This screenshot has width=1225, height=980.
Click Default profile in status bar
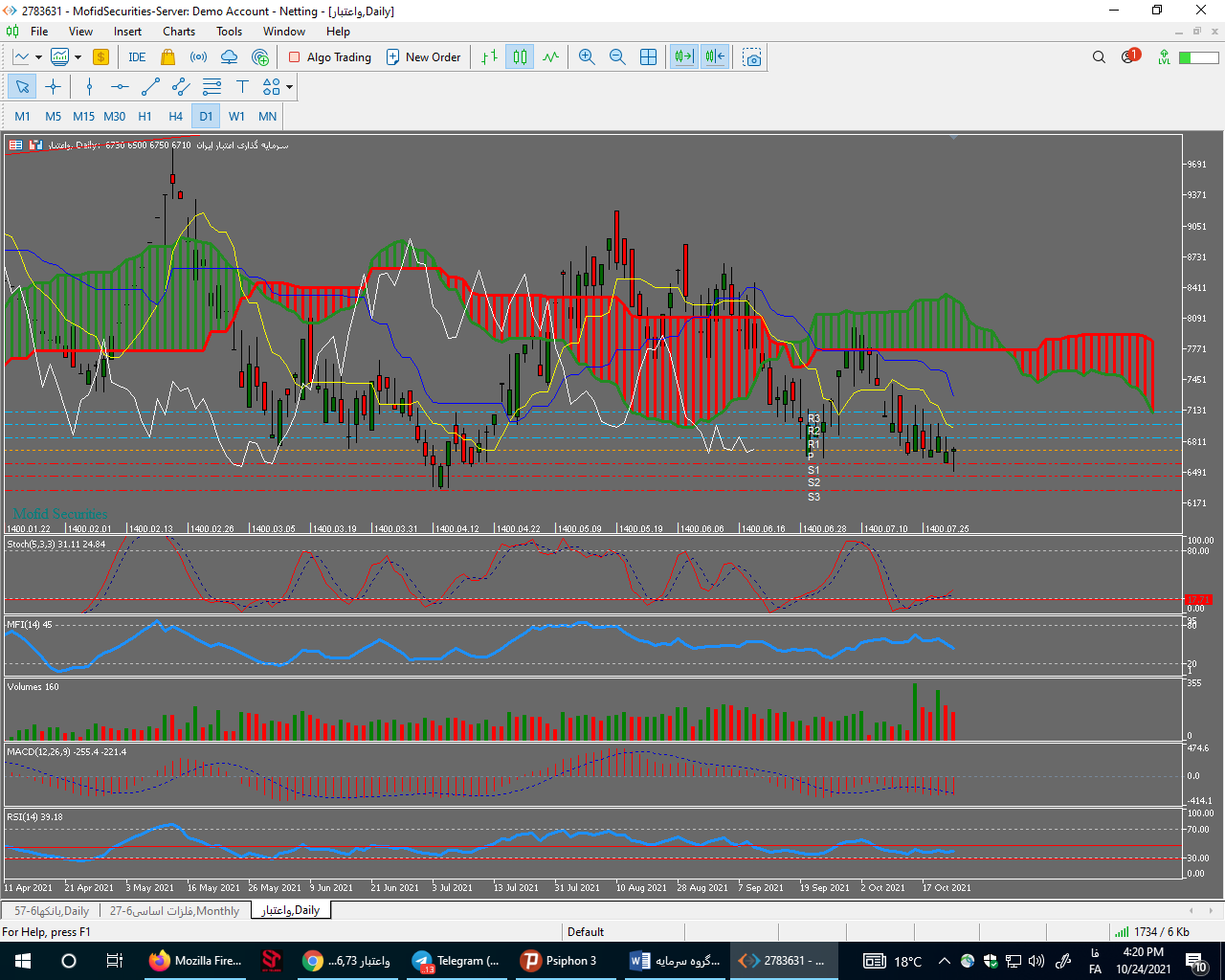[x=586, y=932]
